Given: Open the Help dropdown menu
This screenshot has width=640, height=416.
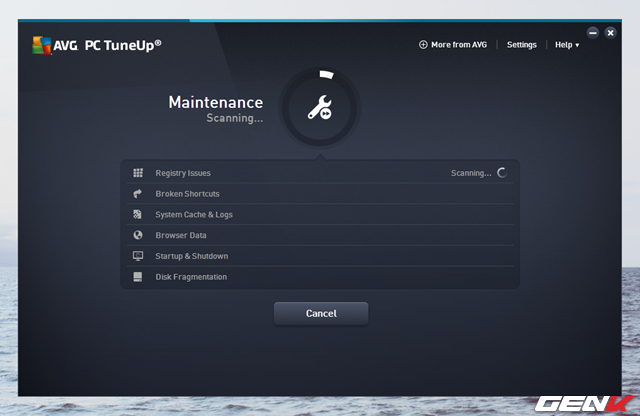Looking at the screenshot, I should (x=566, y=45).
